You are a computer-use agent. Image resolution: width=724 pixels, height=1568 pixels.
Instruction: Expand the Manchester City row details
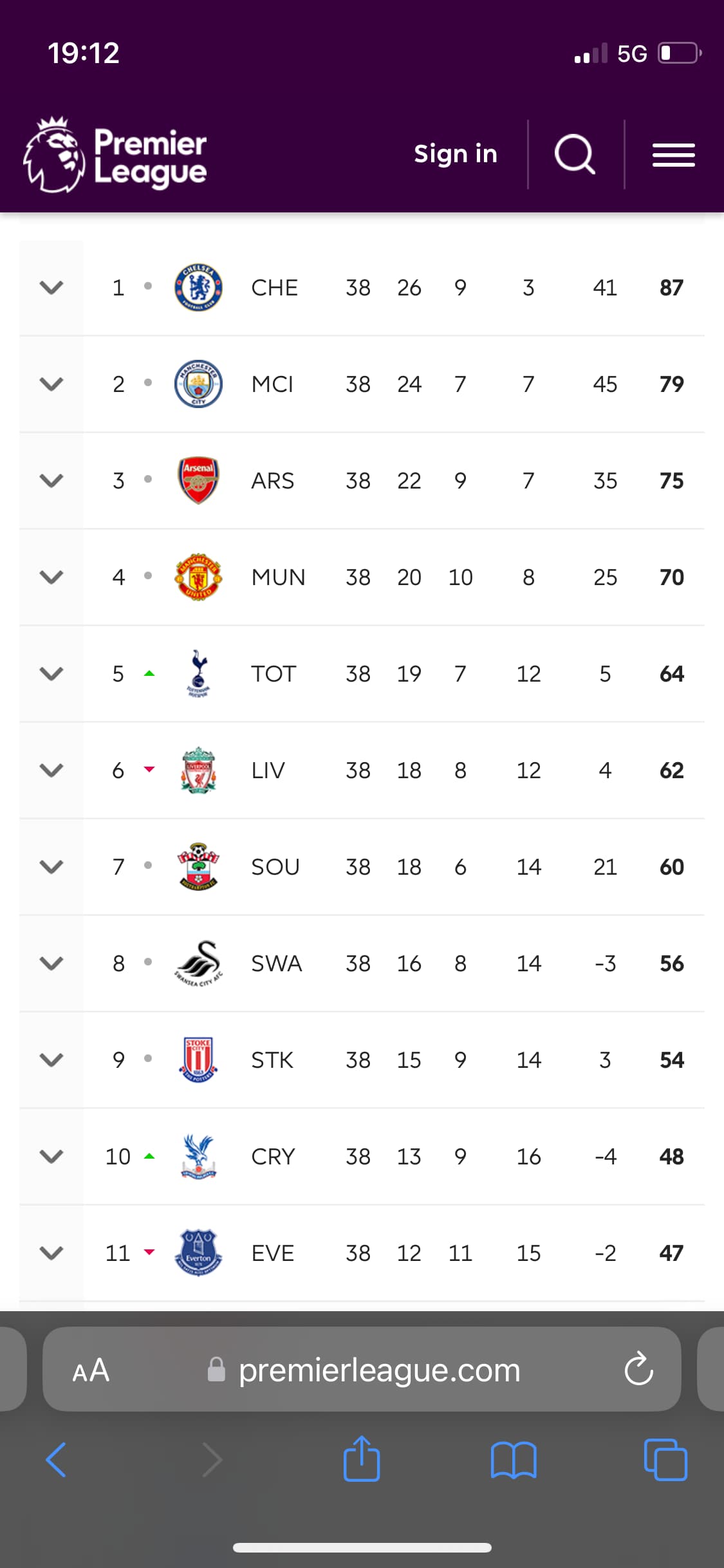coord(51,384)
